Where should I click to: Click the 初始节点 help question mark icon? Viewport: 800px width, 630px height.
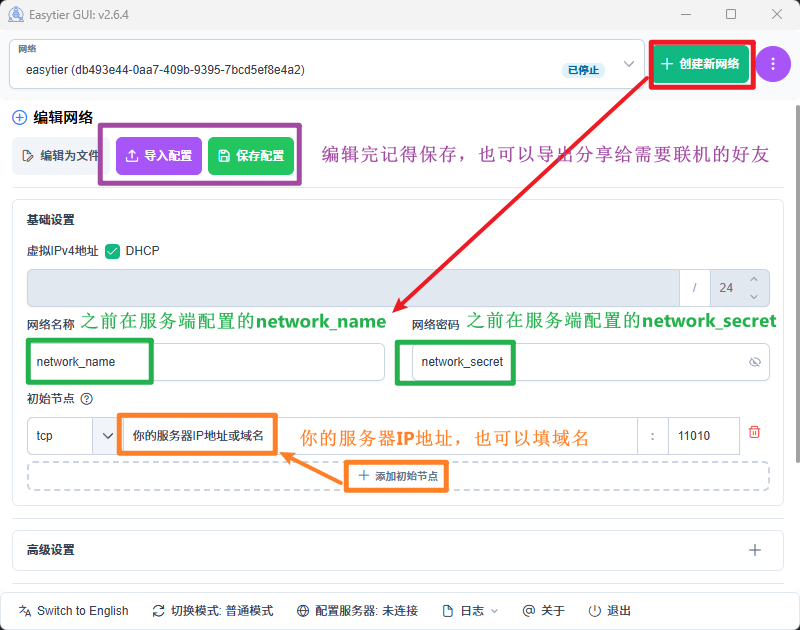(87, 399)
